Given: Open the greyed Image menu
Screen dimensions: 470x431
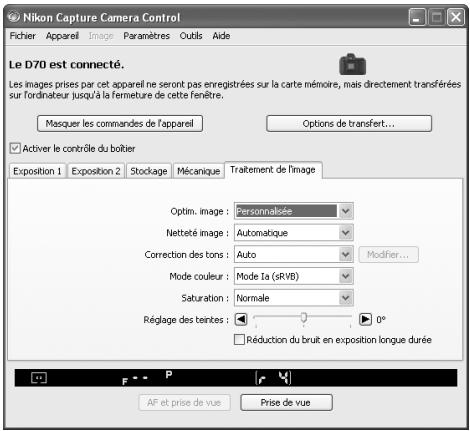Looking at the screenshot, I should point(101,36).
